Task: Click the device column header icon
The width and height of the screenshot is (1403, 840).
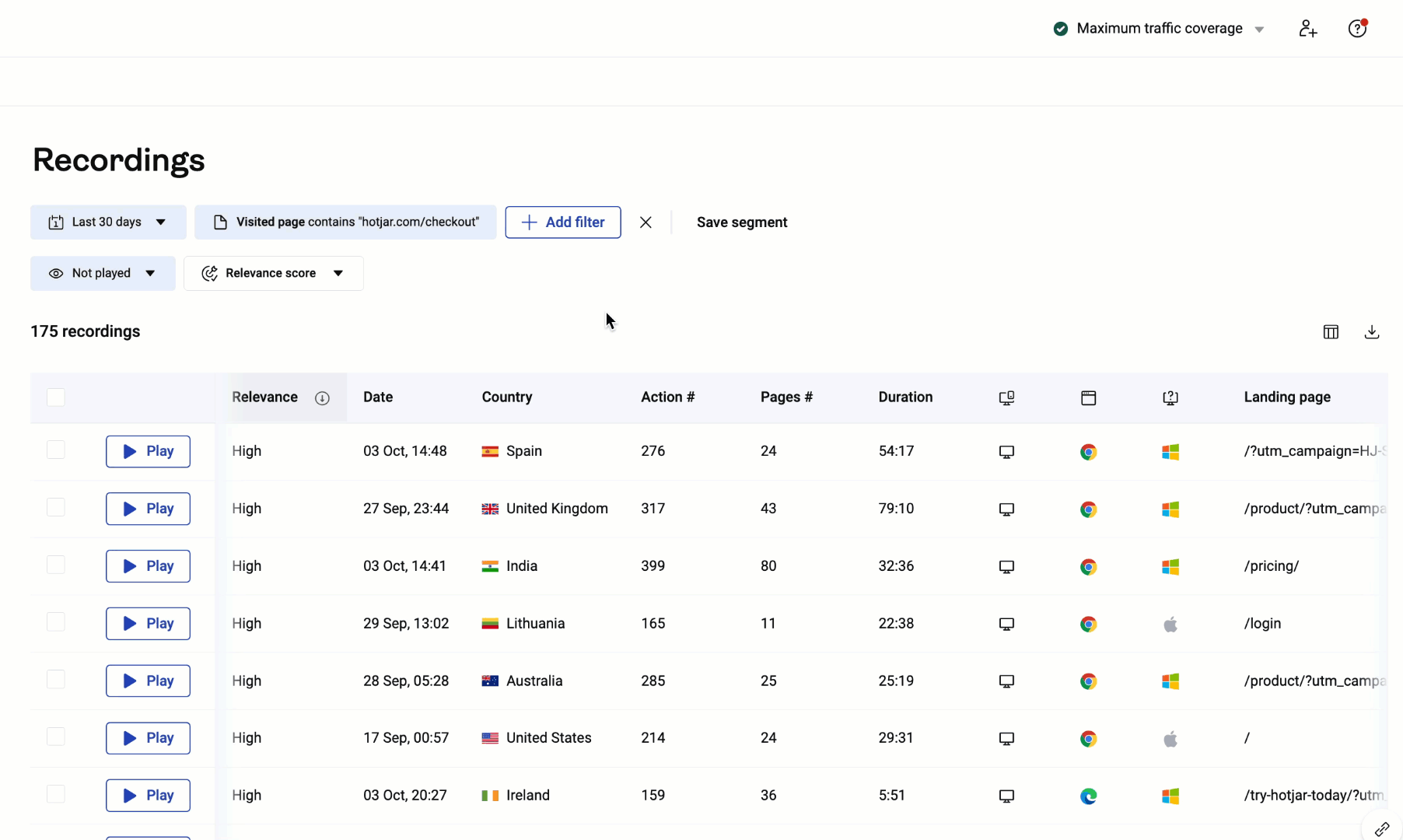Action: 1006,398
